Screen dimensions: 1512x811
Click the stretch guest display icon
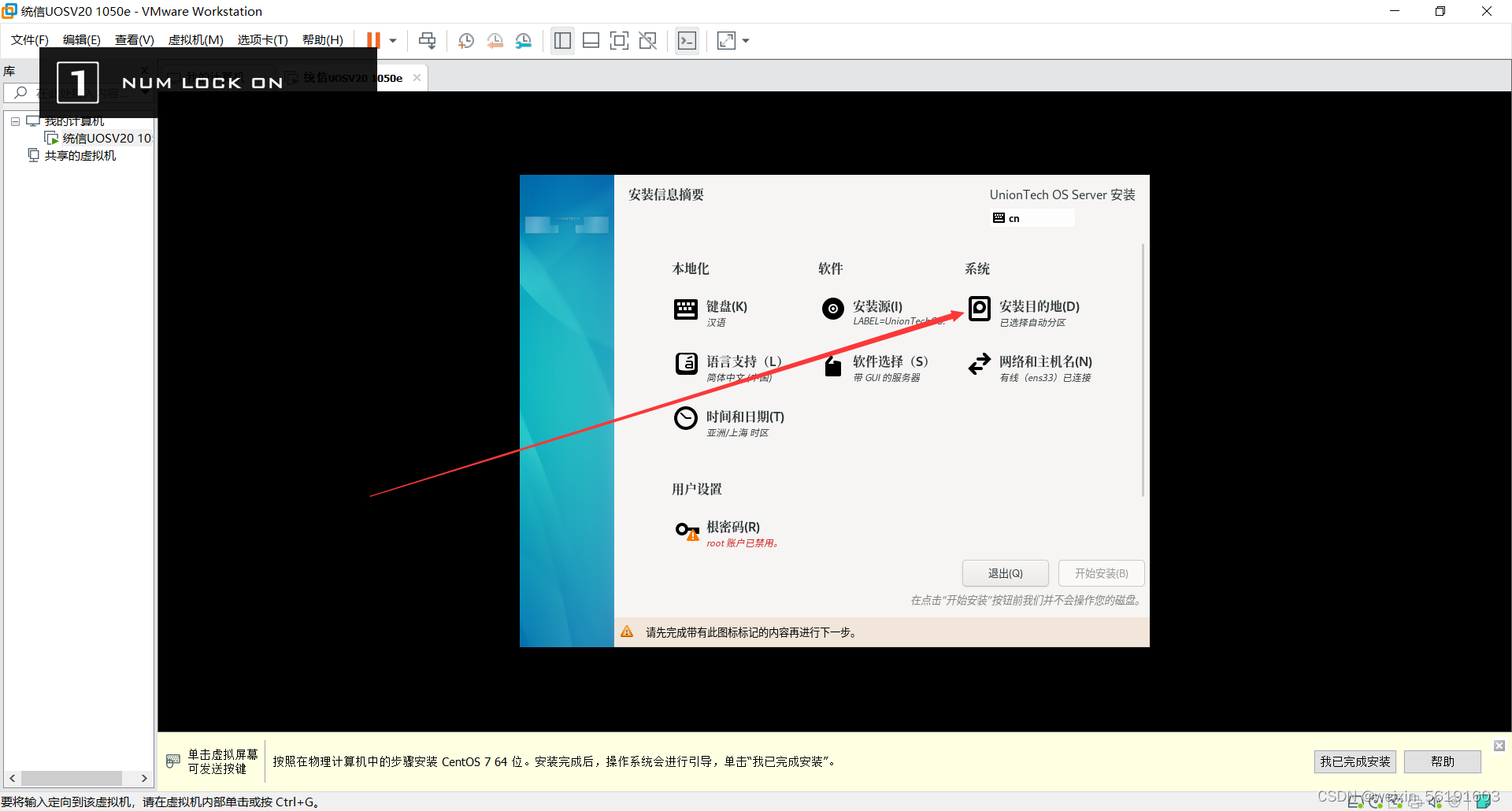point(726,40)
